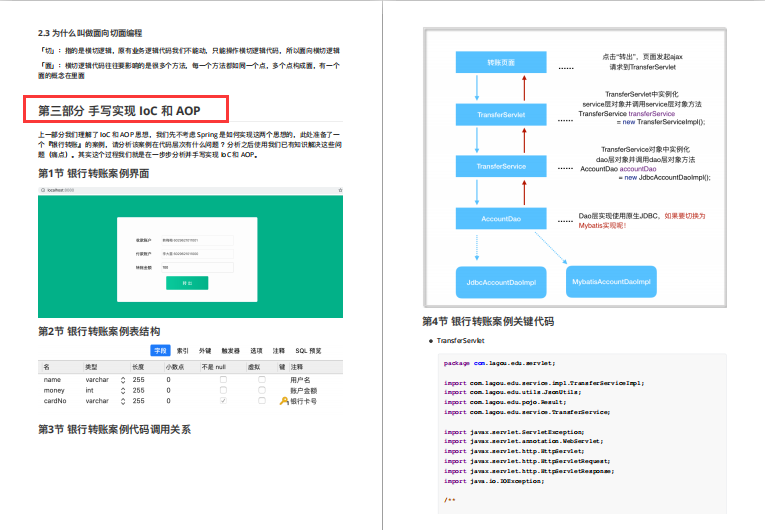Click the TransferService diagram box
The height and width of the screenshot is (530, 765).
coord(501,166)
